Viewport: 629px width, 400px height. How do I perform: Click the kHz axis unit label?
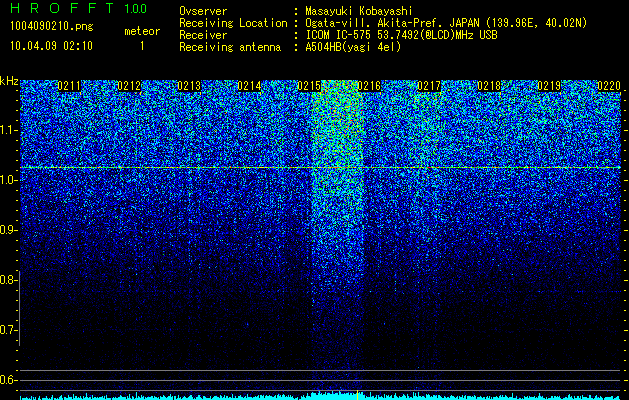point(9,81)
